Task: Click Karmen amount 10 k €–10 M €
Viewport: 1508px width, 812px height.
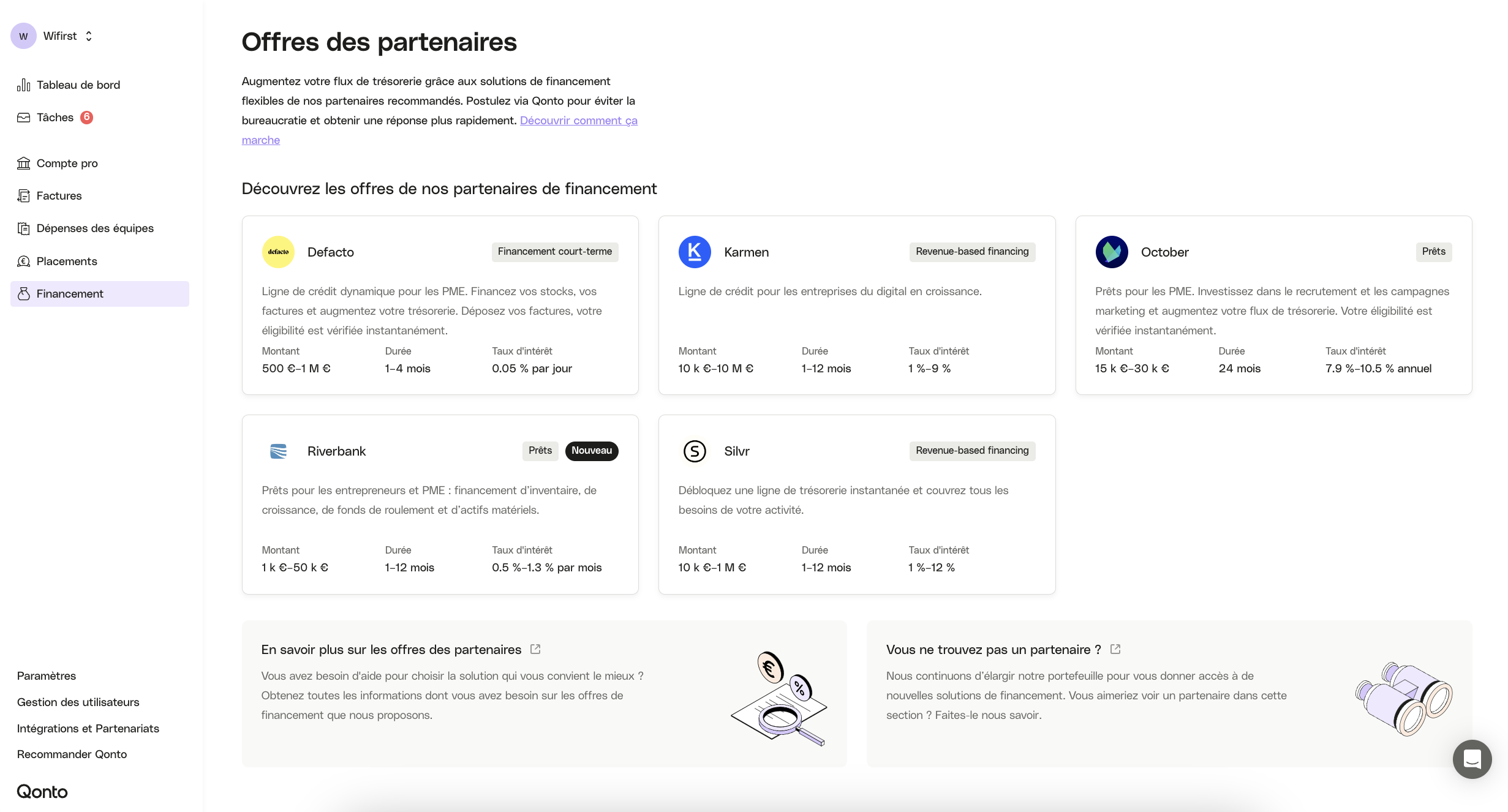Action: (716, 369)
